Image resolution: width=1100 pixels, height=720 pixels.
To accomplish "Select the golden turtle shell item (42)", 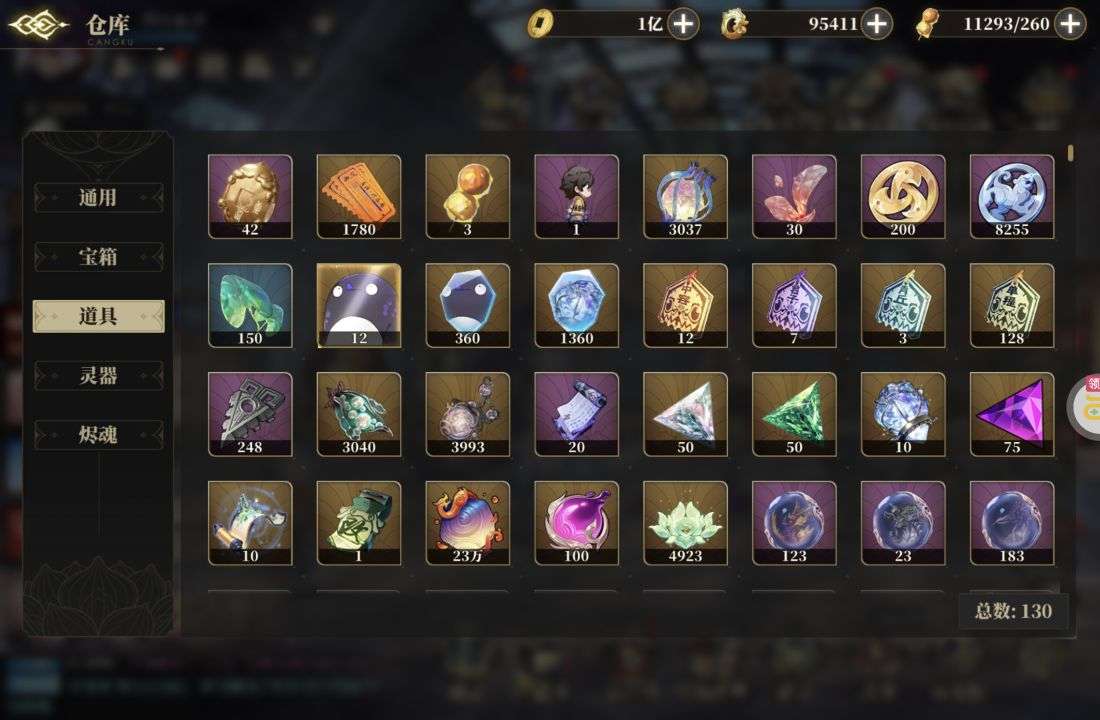I will point(250,196).
